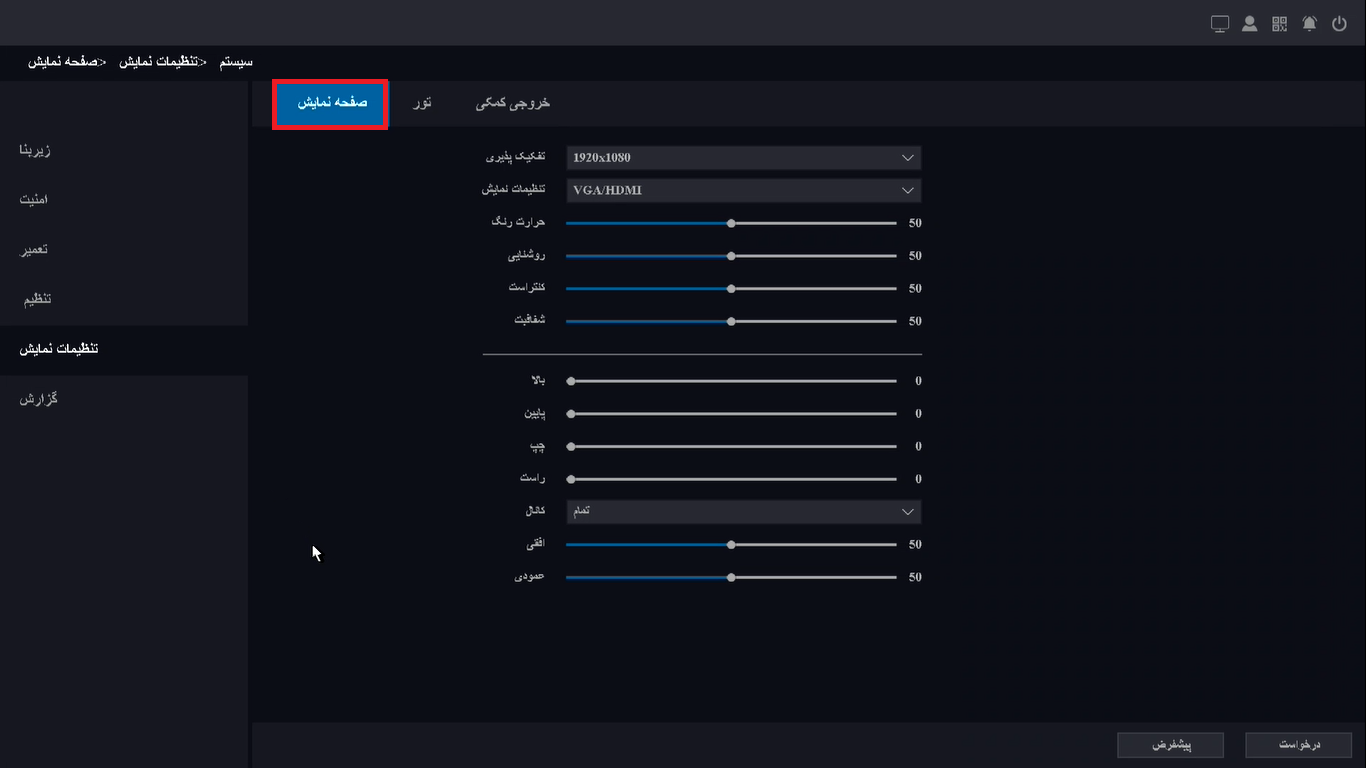Show the QR code icon
This screenshot has height=768, width=1366.
[x=1279, y=24]
